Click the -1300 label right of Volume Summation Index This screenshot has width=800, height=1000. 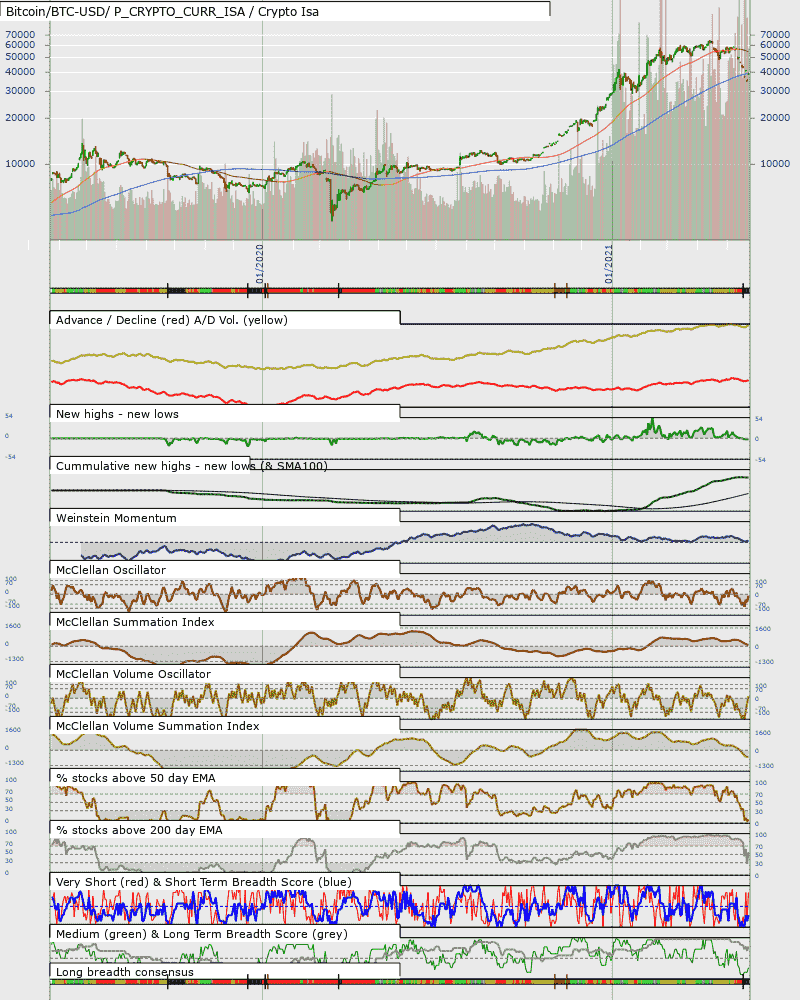click(x=764, y=766)
